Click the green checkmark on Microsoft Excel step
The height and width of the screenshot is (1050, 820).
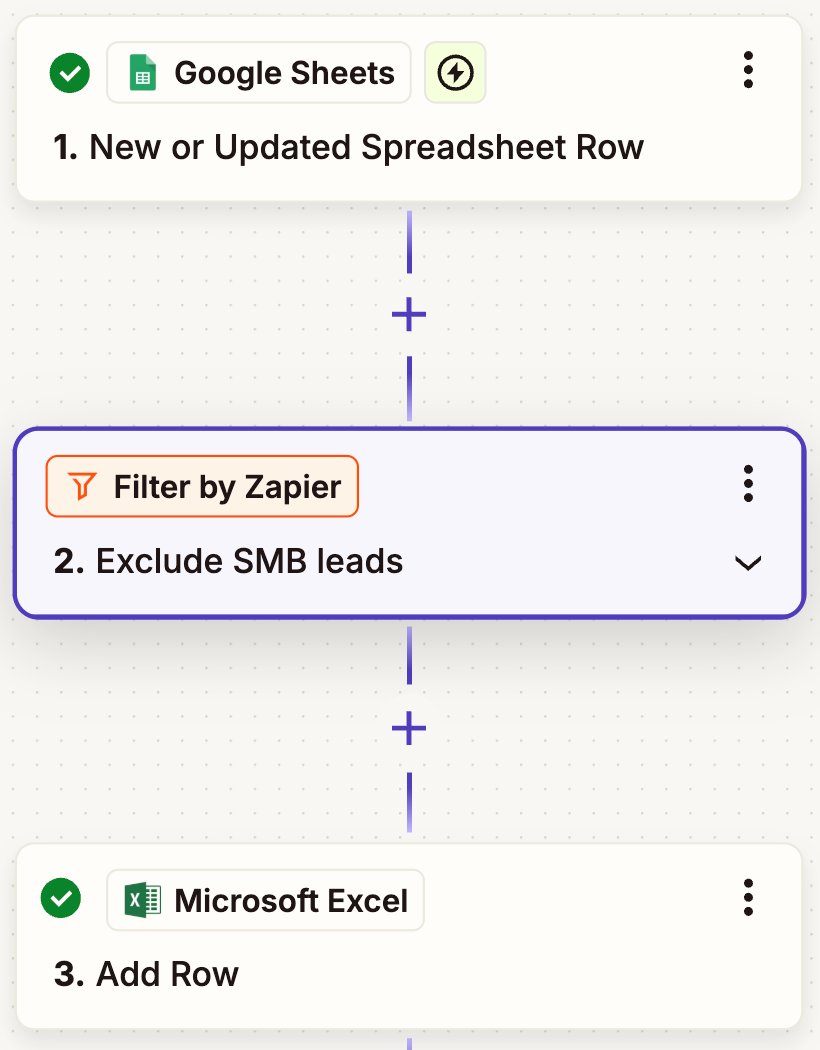point(61,898)
